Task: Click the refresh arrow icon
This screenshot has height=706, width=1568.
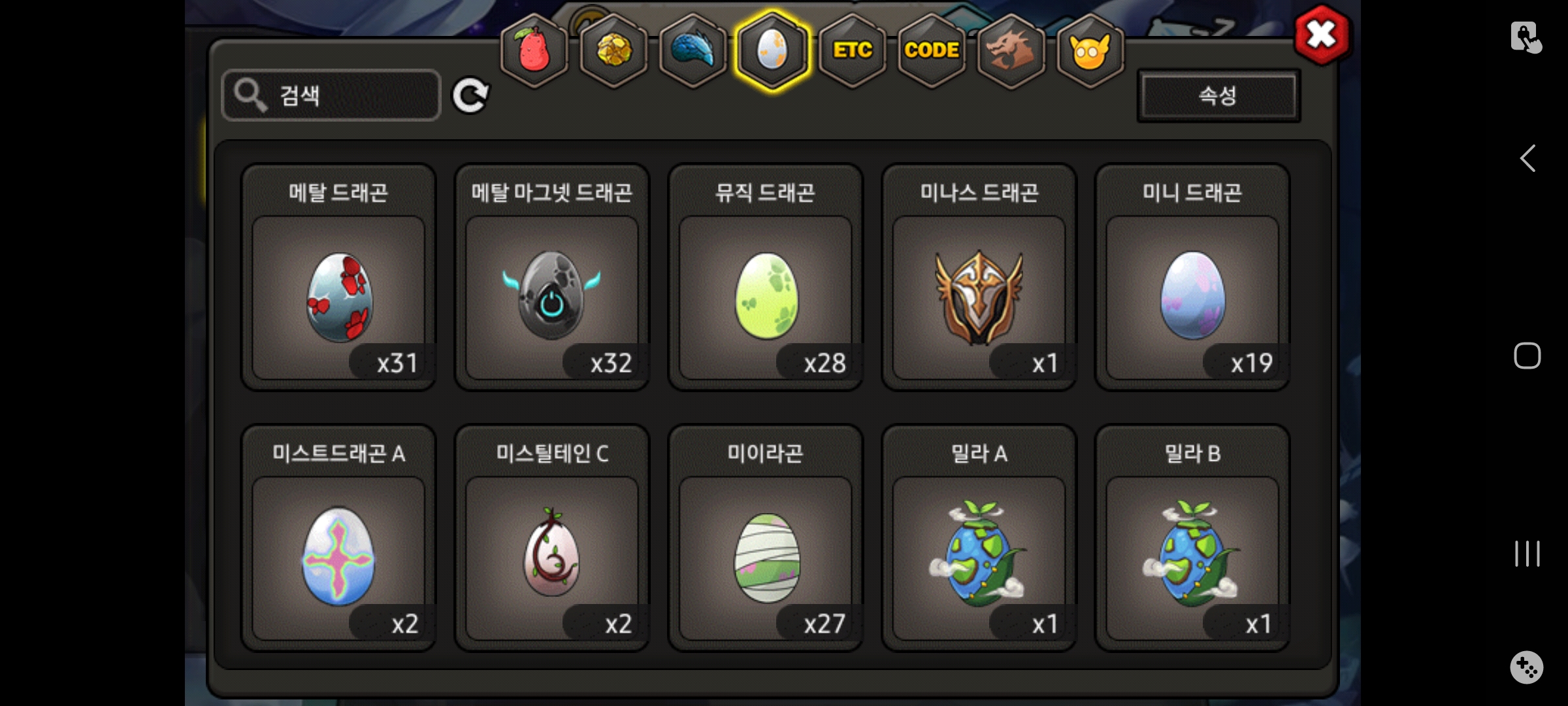Action: (x=470, y=95)
